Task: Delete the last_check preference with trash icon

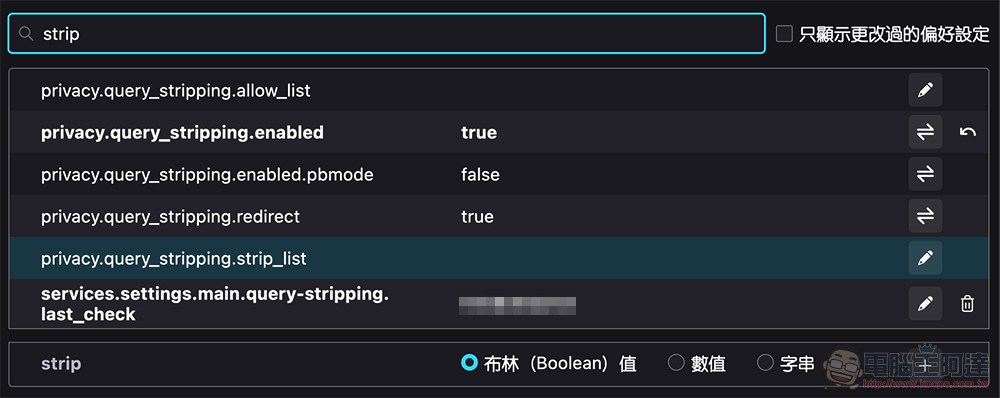Action: click(967, 304)
